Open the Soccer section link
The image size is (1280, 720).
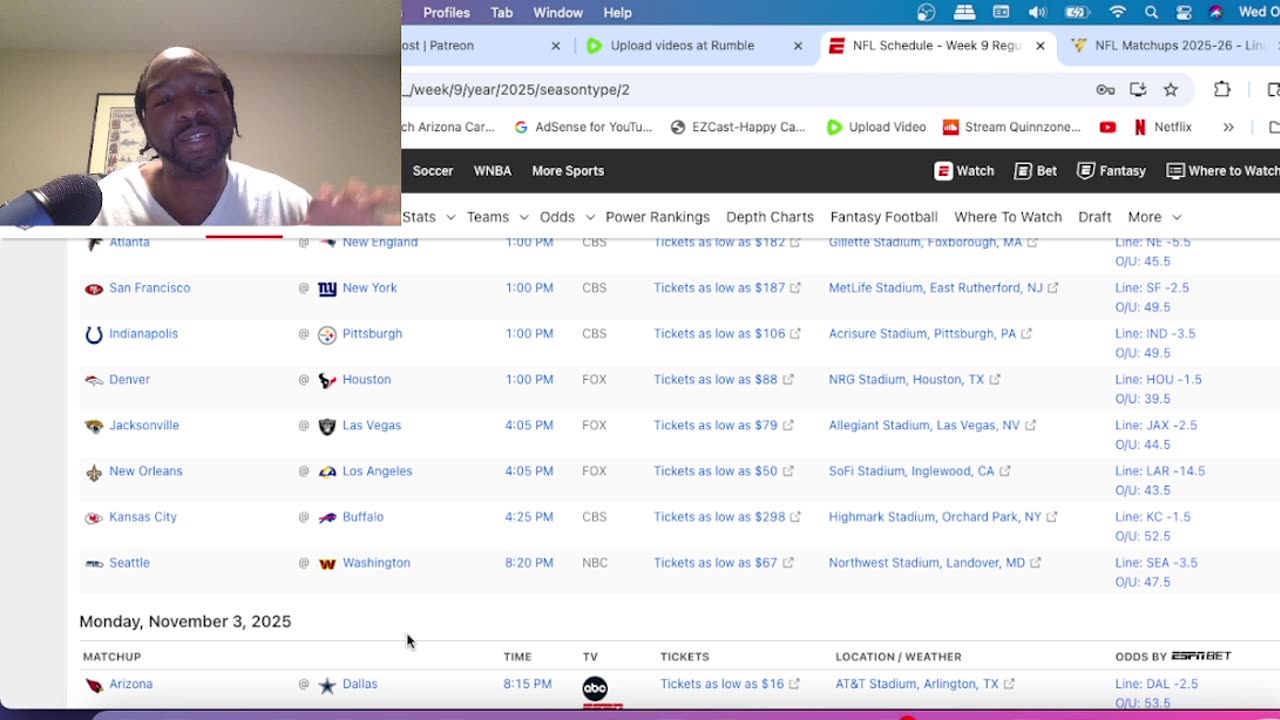pos(433,171)
